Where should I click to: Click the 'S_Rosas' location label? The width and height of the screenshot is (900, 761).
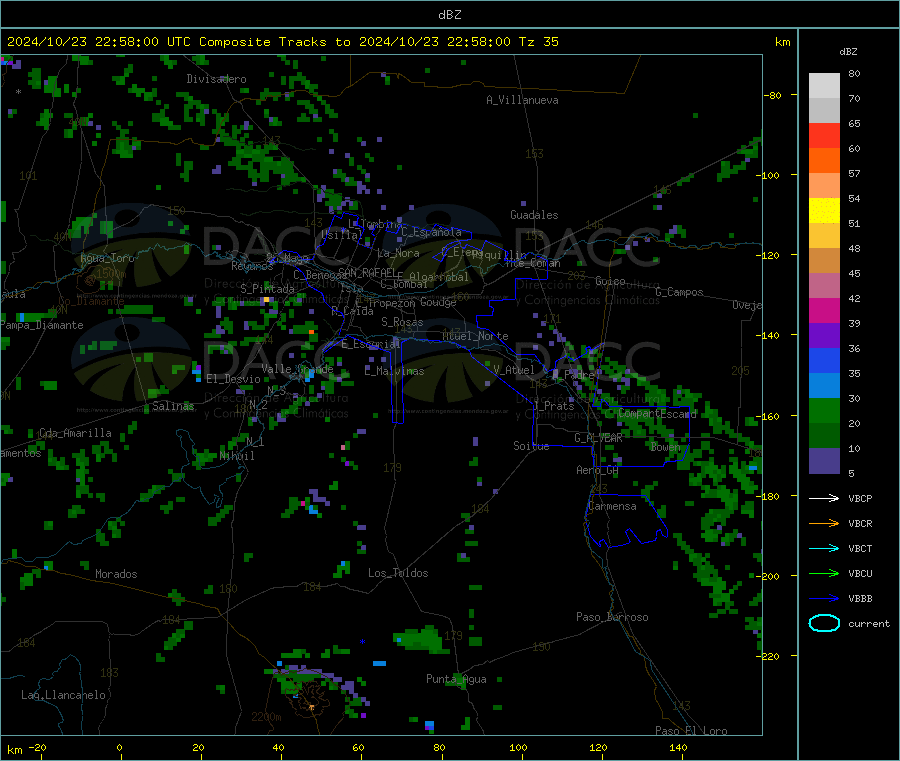pyautogui.click(x=402, y=322)
